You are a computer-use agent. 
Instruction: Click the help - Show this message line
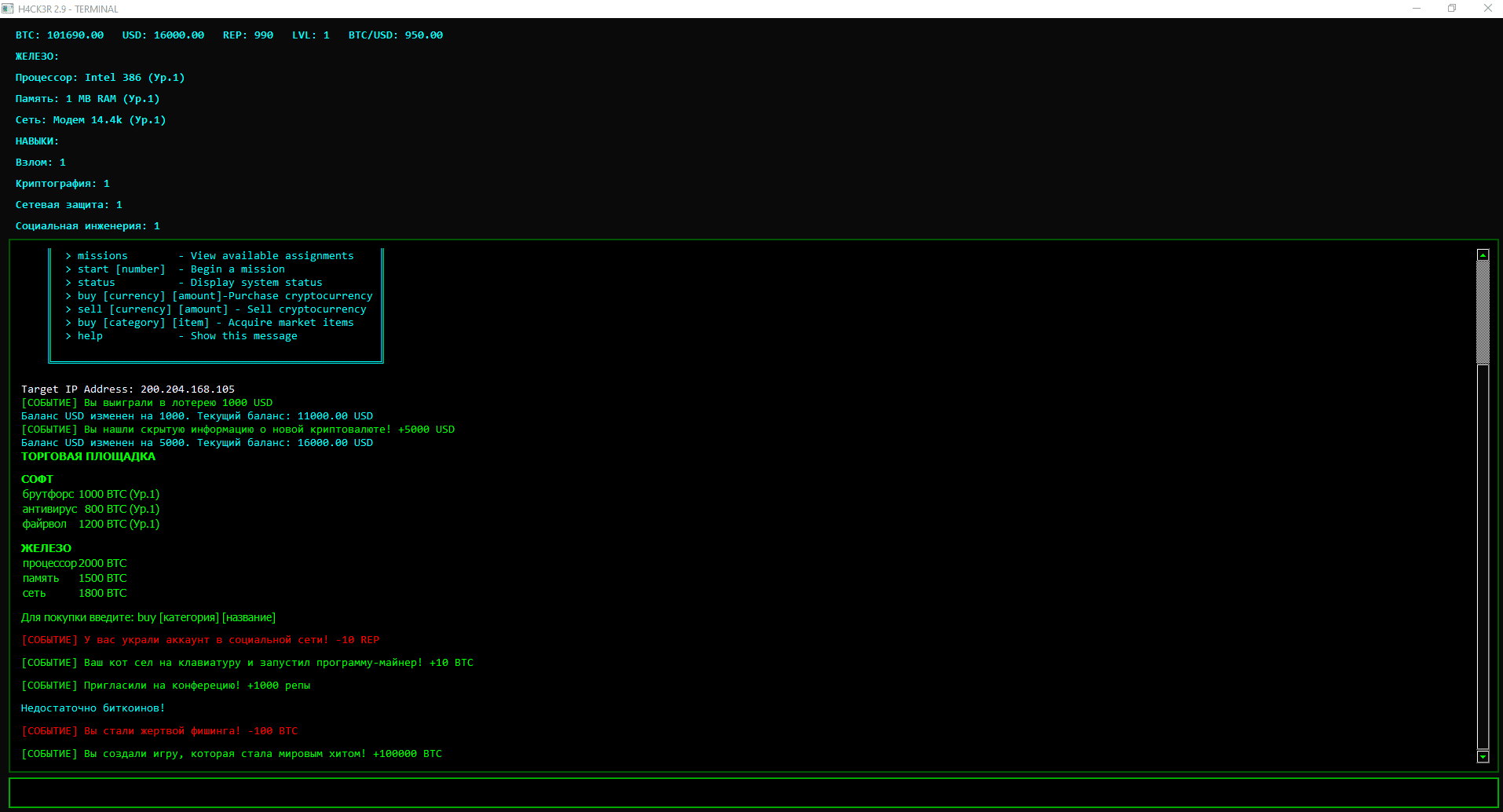click(x=181, y=336)
